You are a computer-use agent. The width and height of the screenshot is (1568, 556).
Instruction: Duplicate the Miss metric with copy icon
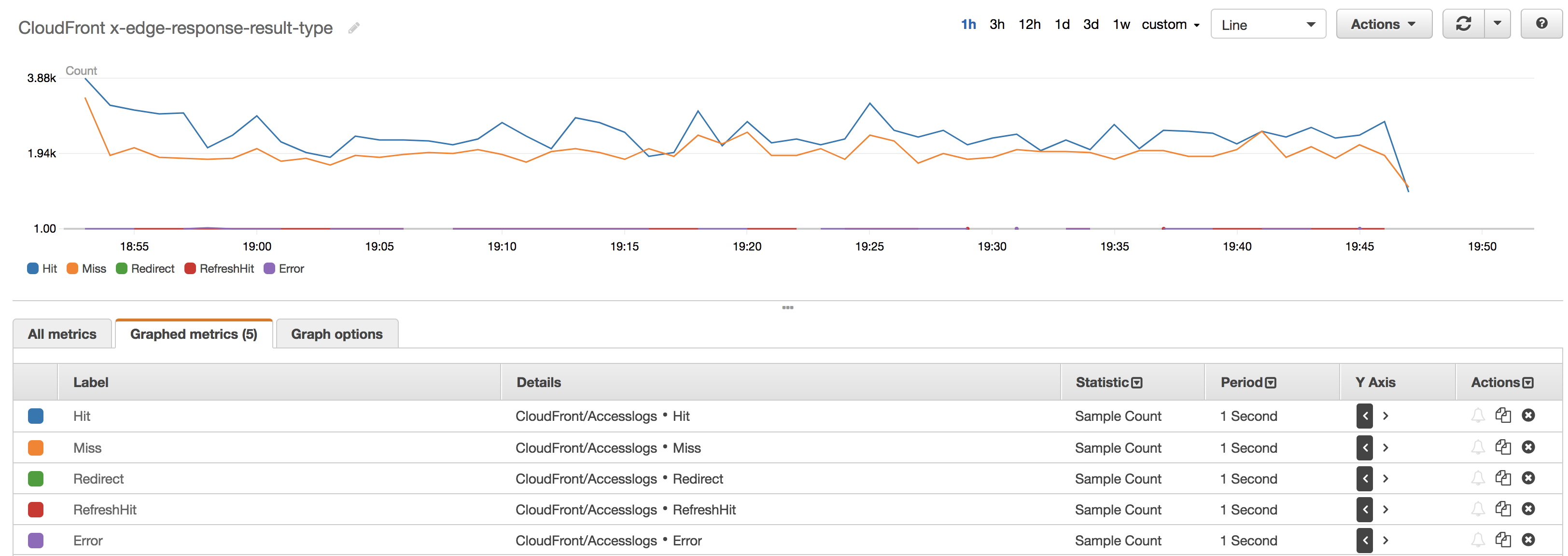click(x=1503, y=448)
